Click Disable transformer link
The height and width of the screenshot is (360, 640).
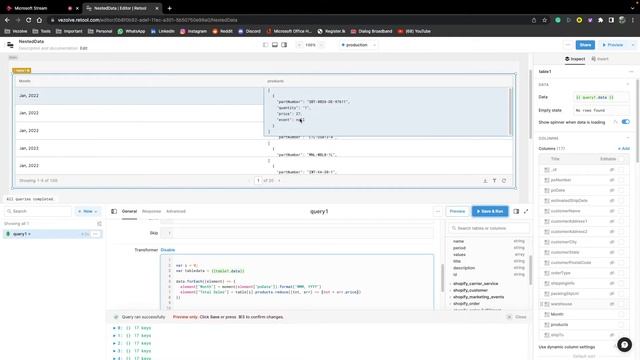pyautogui.click(x=168, y=250)
